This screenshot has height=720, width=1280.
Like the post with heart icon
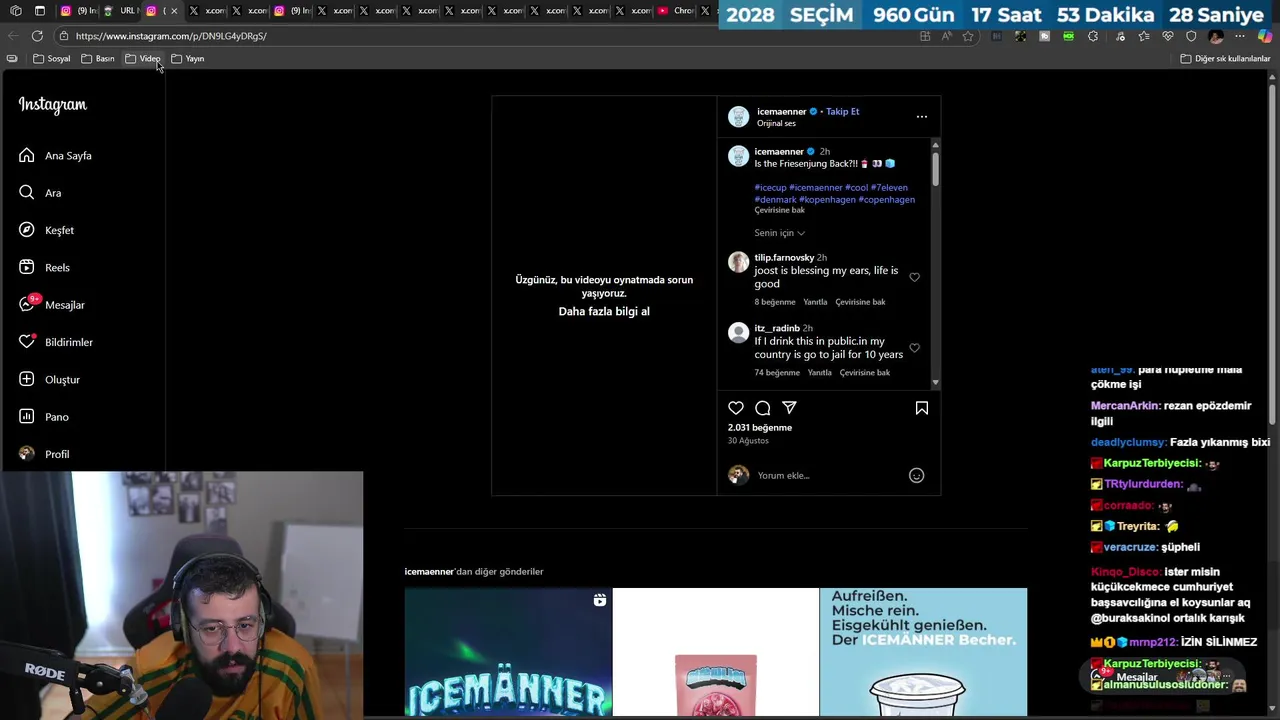(x=736, y=408)
